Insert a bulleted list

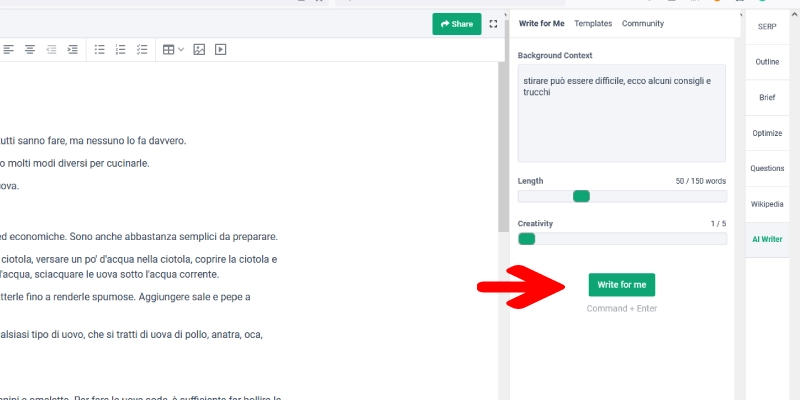click(99, 49)
